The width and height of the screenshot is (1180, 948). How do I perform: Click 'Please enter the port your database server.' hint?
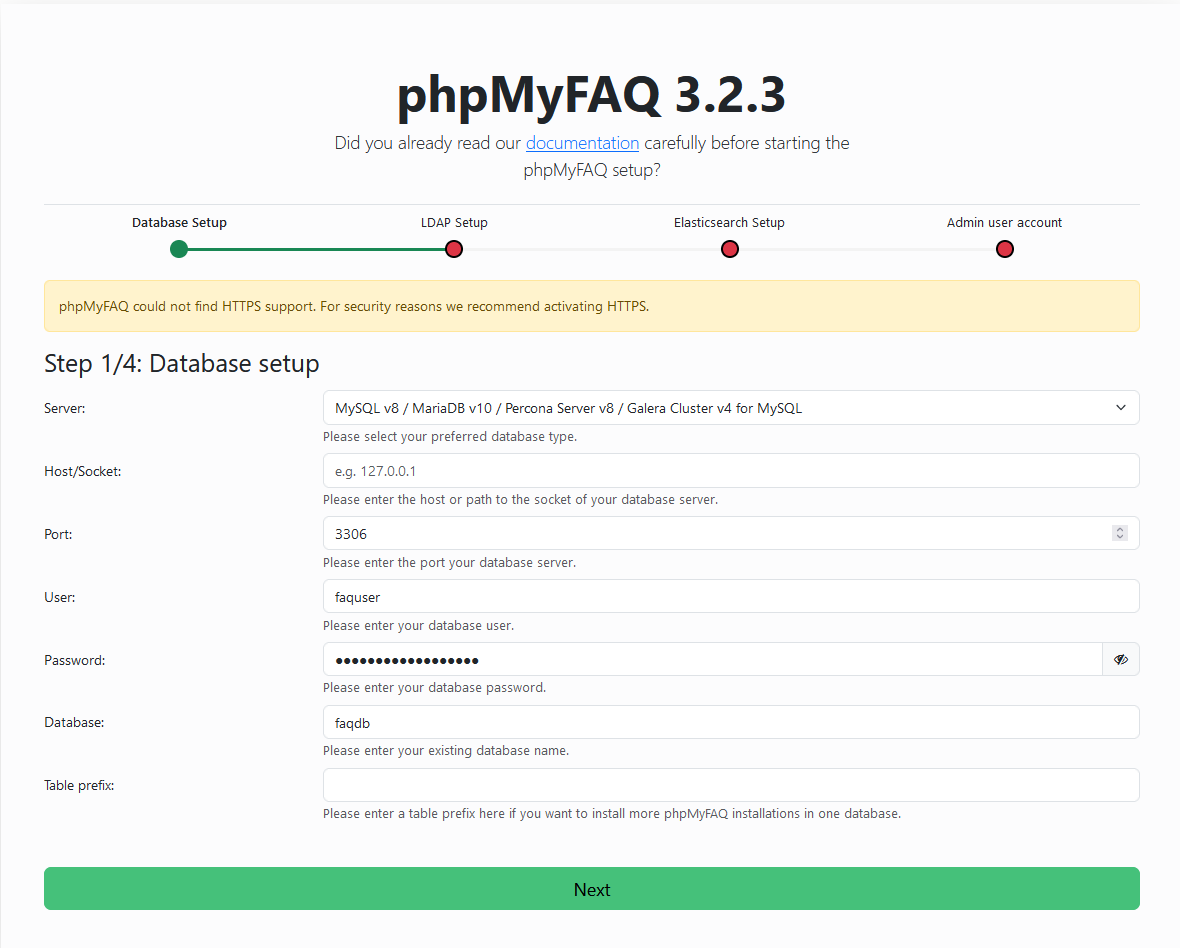[x=449, y=563]
